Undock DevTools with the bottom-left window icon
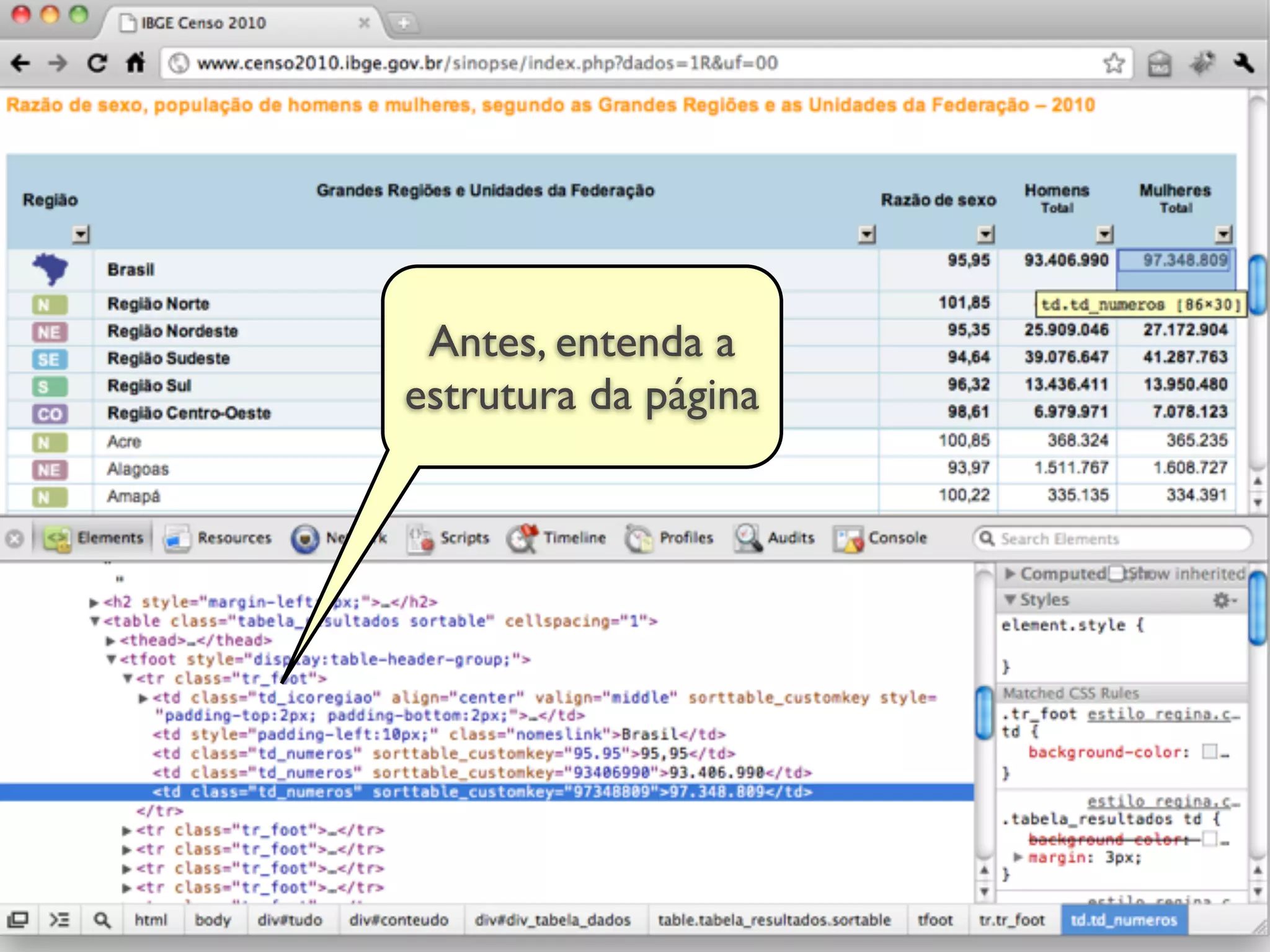Image resolution: width=1270 pixels, height=952 pixels. pyautogui.click(x=18, y=920)
